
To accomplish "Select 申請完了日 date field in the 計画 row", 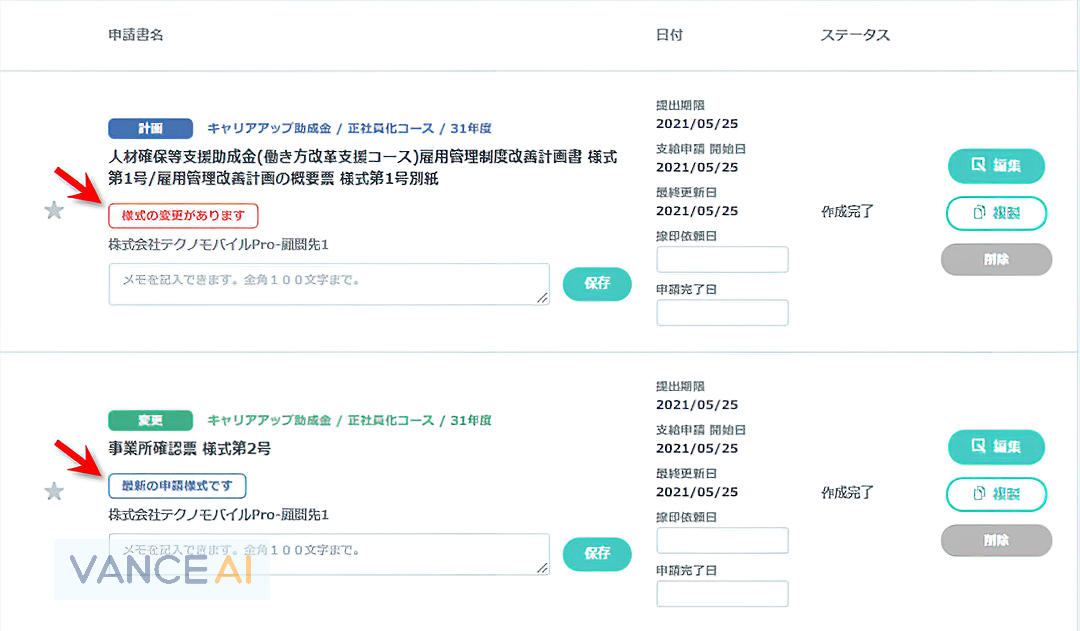I will point(722,313).
